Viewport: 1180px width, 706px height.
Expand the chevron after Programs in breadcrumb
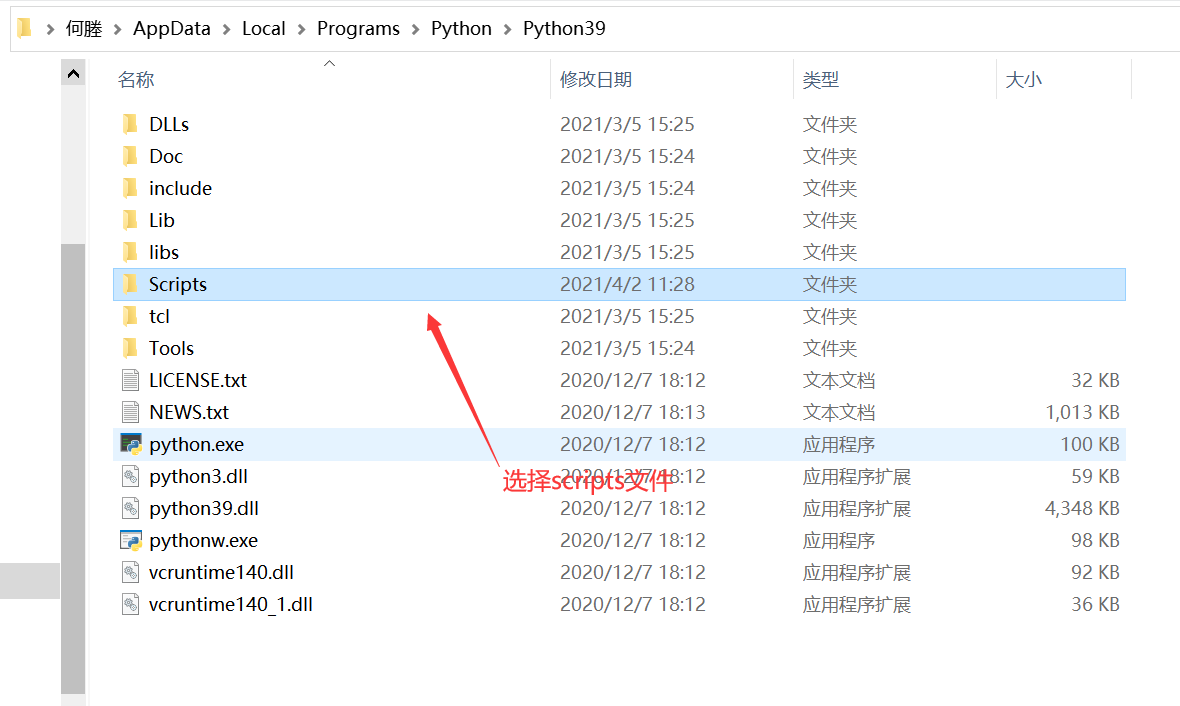[x=415, y=29]
